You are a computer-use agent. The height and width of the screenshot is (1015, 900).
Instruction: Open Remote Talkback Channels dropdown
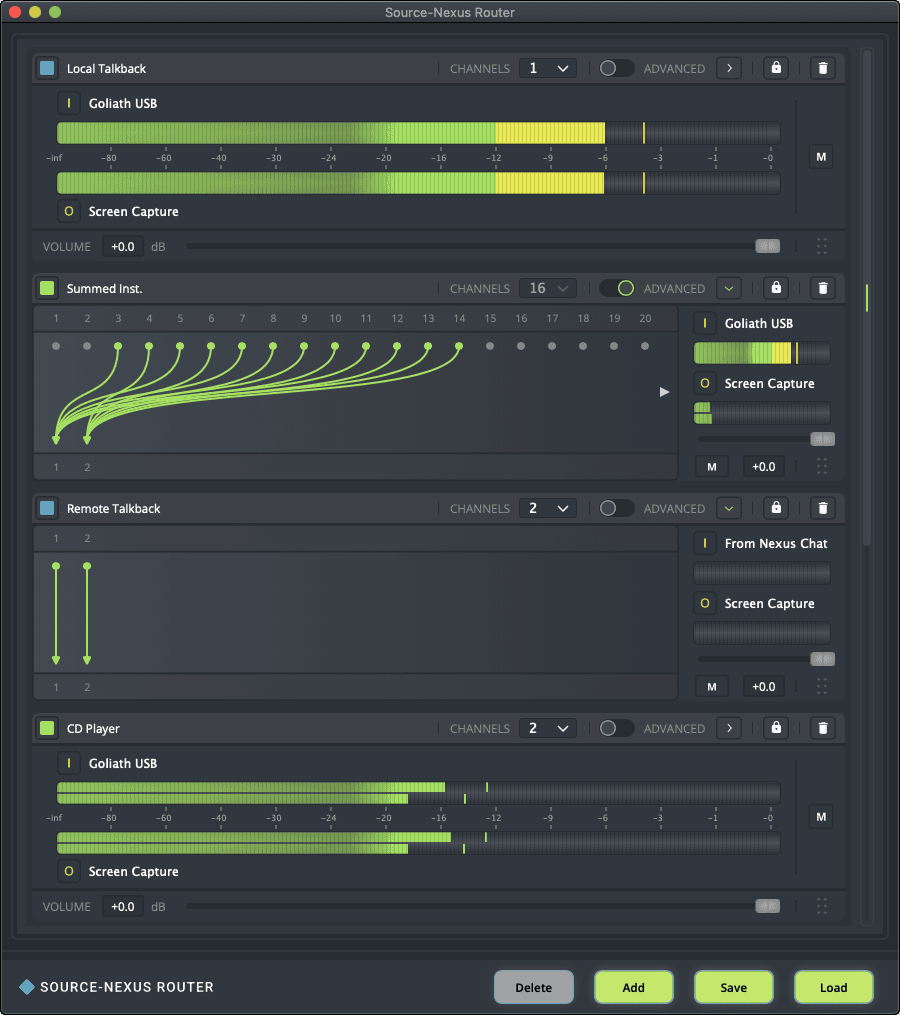[x=548, y=509]
